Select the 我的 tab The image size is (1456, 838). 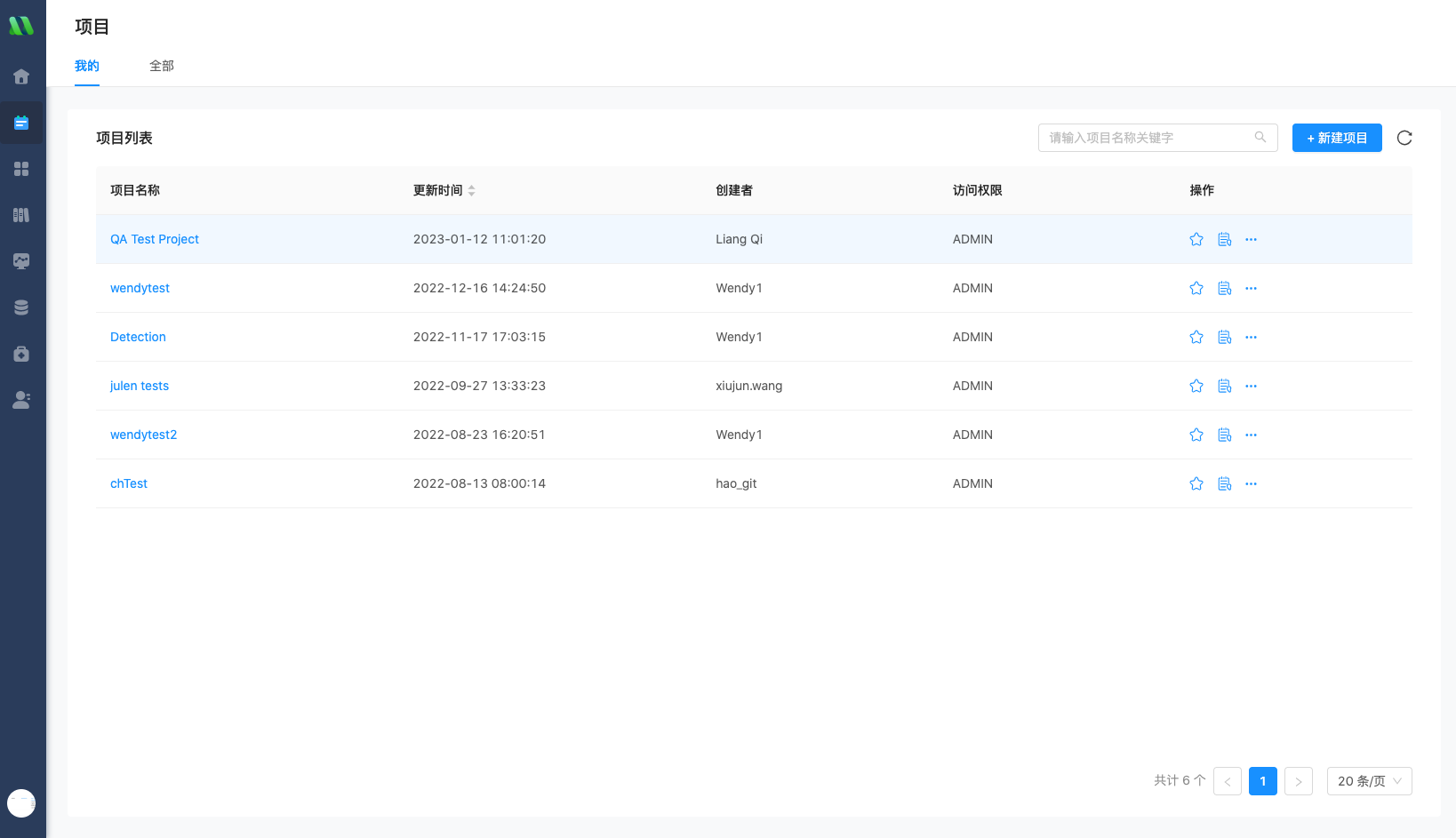tap(87, 66)
